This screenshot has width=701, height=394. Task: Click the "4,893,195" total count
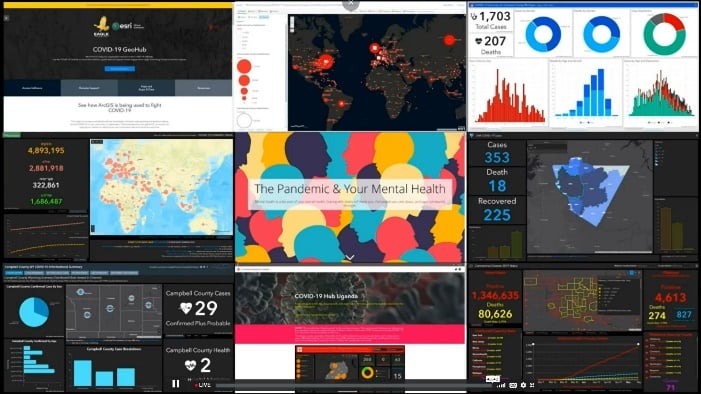tap(46, 151)
